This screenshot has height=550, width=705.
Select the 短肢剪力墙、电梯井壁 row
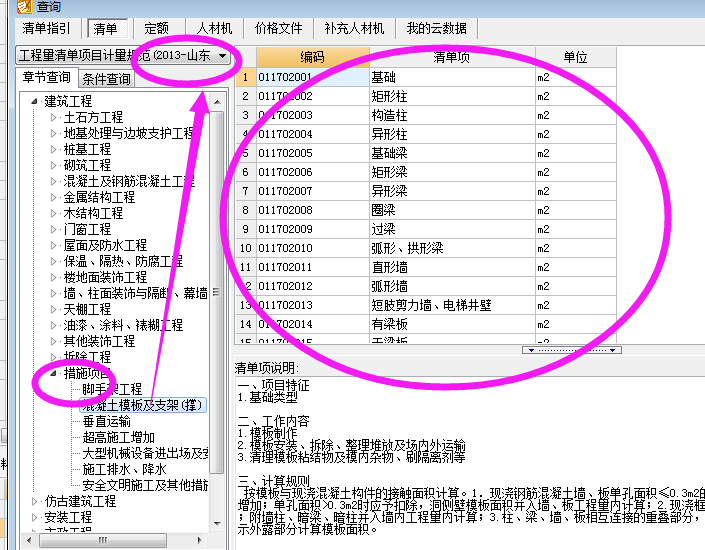coord(426,305)
